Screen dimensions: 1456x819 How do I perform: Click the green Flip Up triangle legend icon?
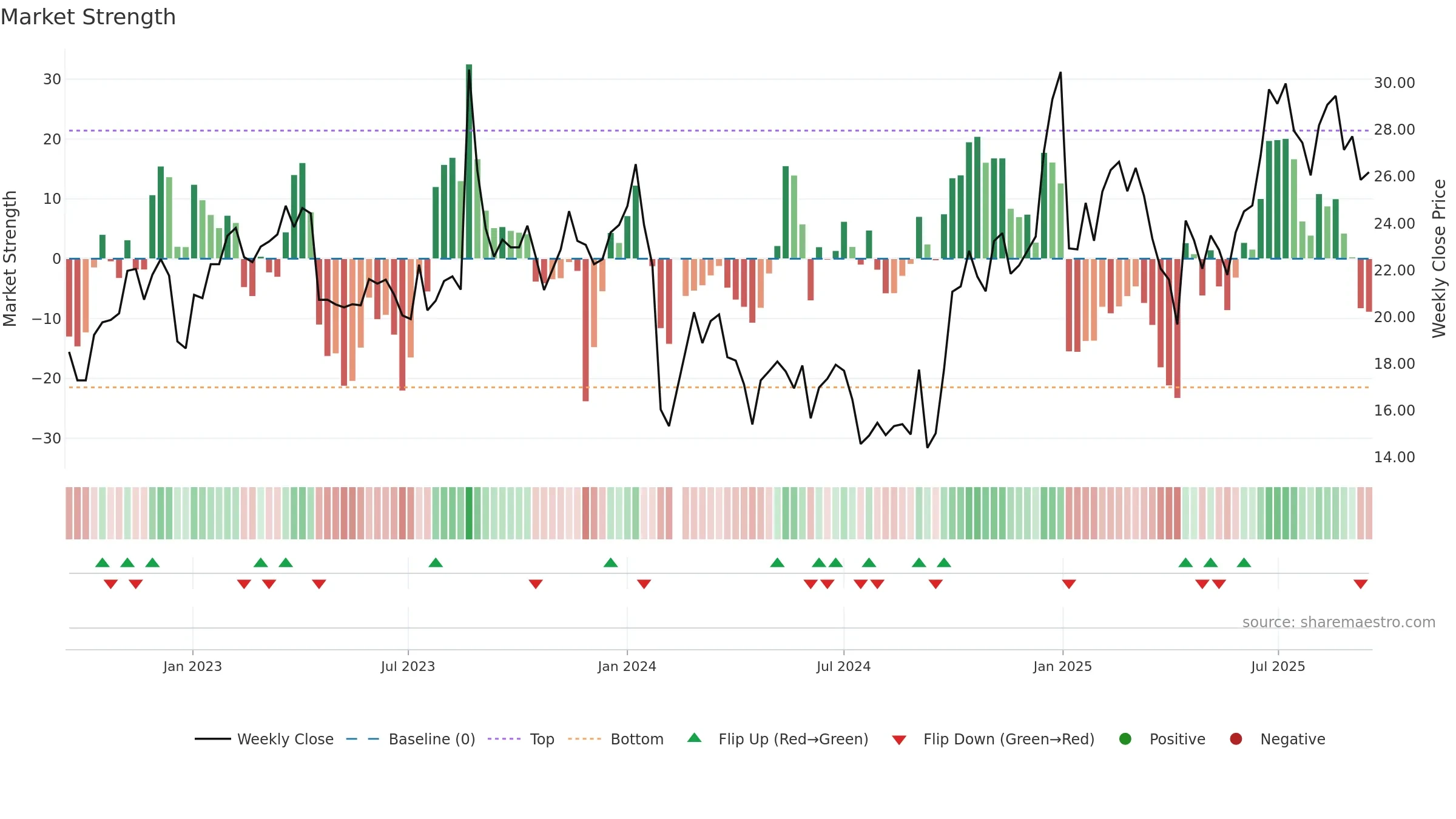tap(695, 738)
